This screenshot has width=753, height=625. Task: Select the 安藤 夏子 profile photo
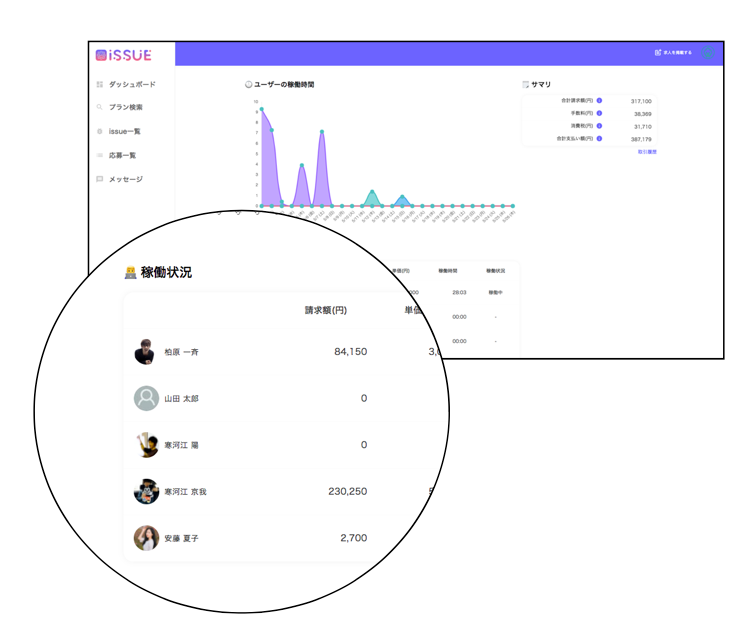click(146, 538)
